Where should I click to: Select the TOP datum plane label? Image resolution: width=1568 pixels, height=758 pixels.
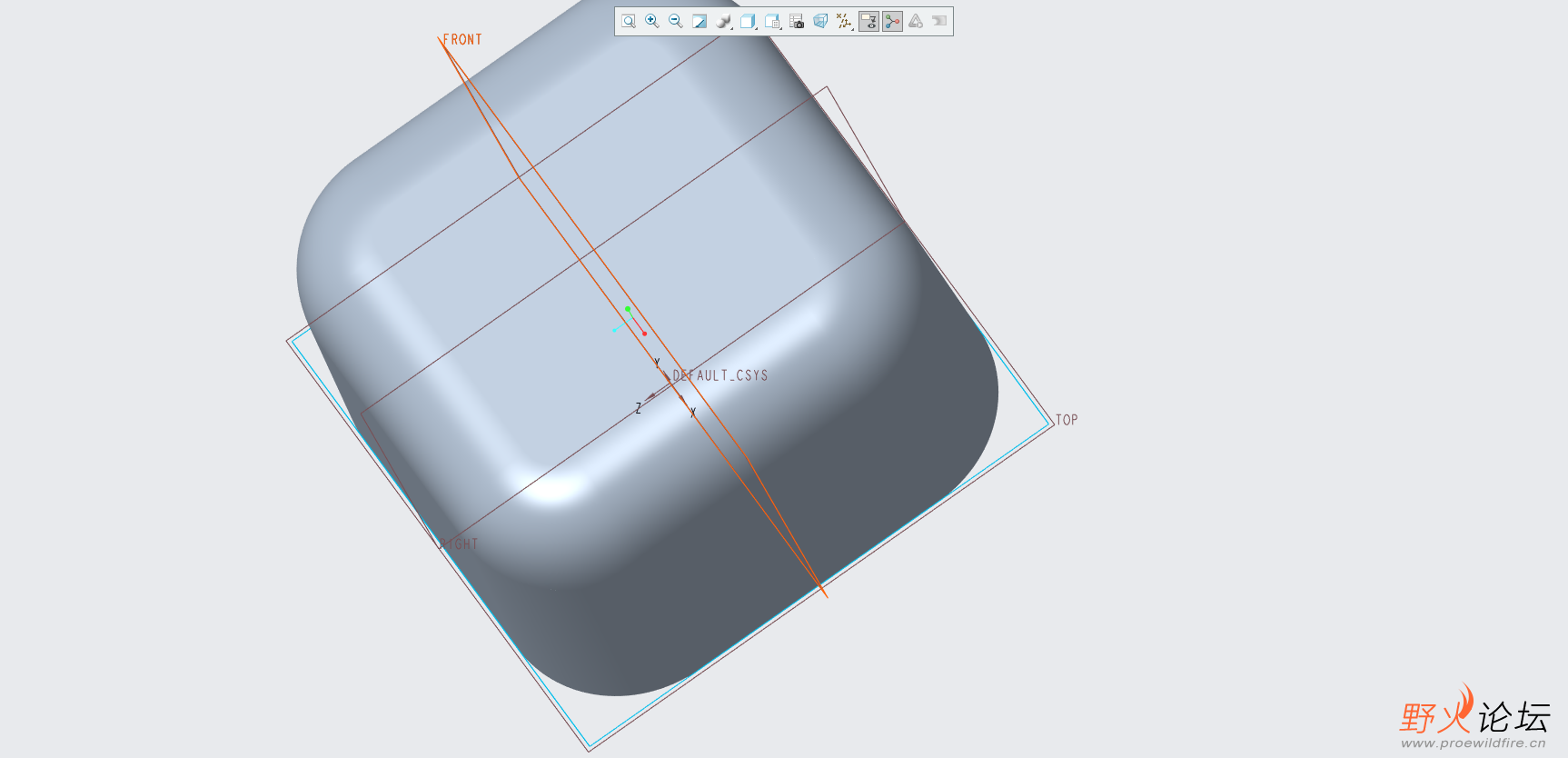pyautogui.click(x=1067, y=420)
